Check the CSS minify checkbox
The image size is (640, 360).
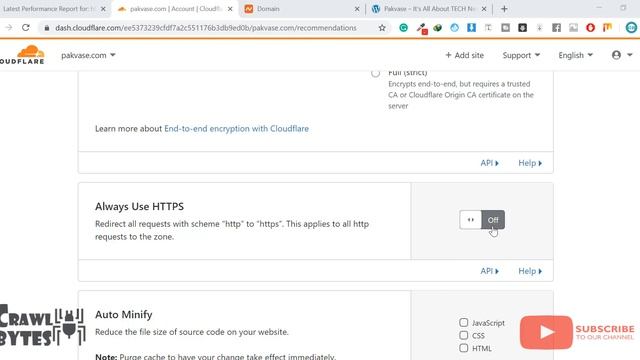[x=464, y=335]
